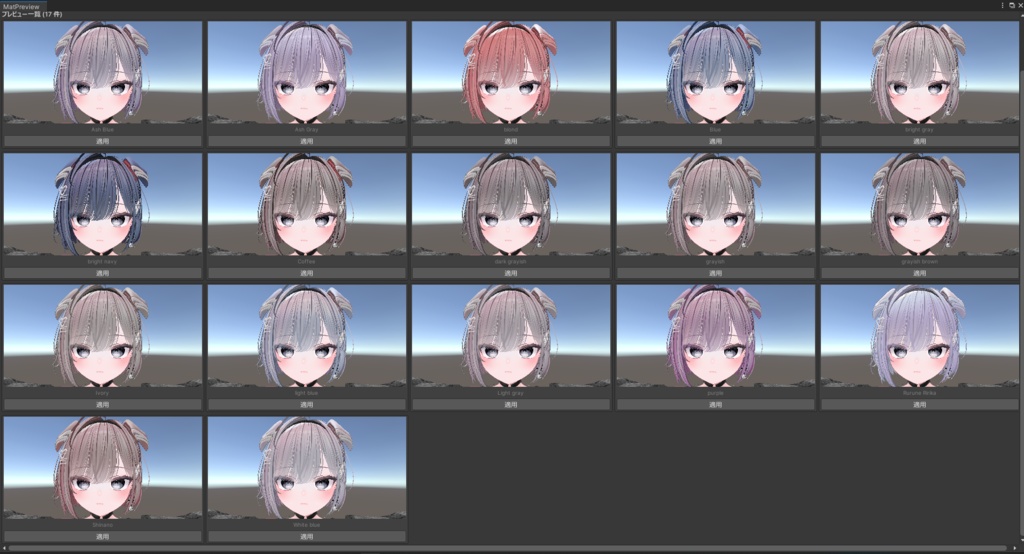Select the bright navy preview thumbnail
The image size is (1024, 554).
click(103, 204)
